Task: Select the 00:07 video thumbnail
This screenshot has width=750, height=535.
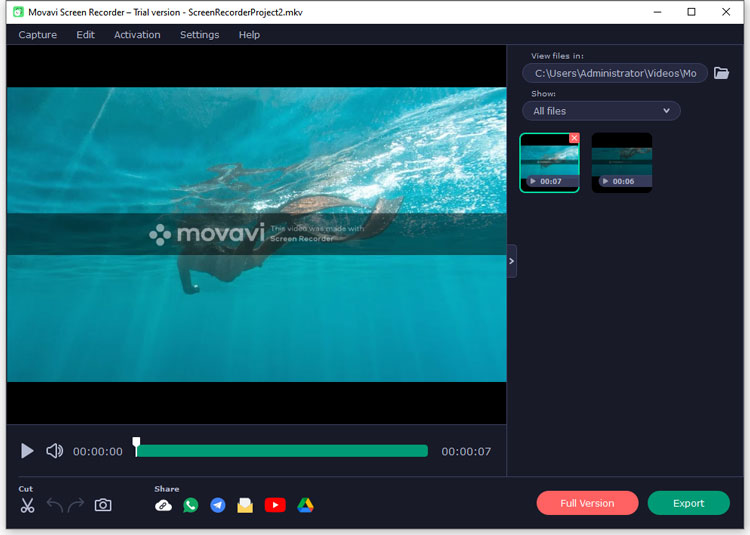Action: pos(550,163)
